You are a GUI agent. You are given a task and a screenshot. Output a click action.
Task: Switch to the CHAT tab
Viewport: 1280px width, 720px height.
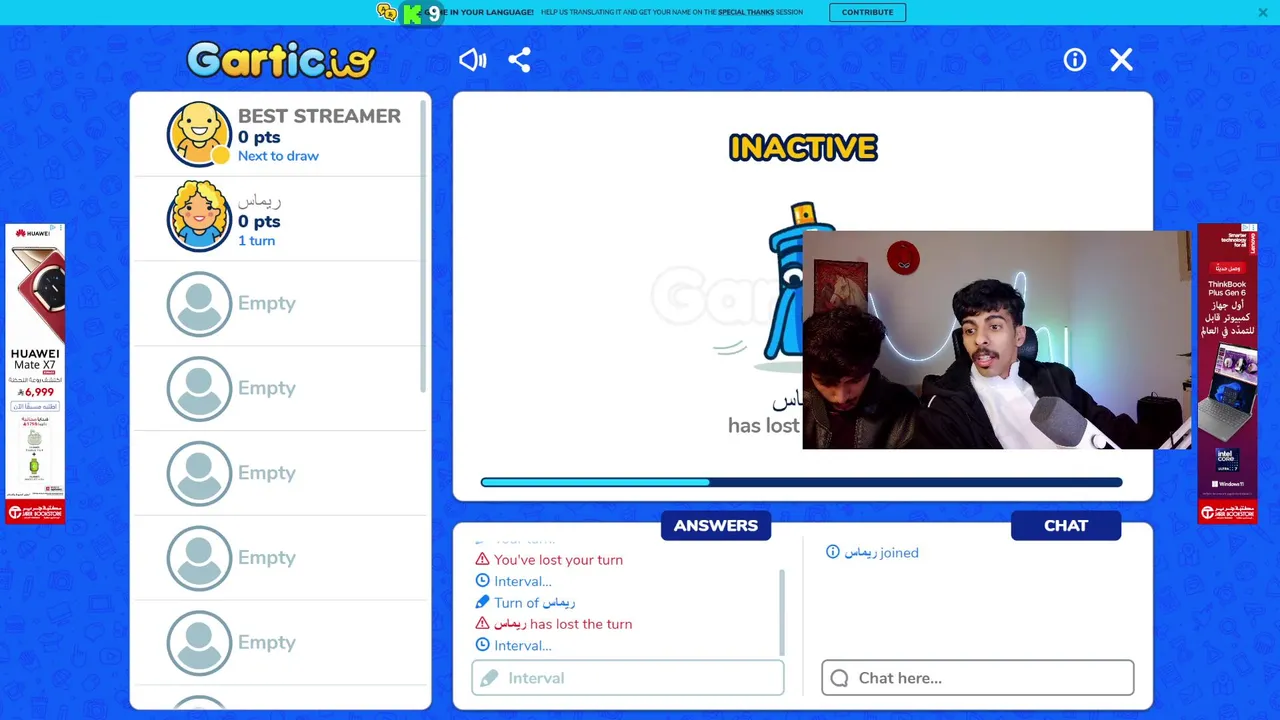(1066, 525)
